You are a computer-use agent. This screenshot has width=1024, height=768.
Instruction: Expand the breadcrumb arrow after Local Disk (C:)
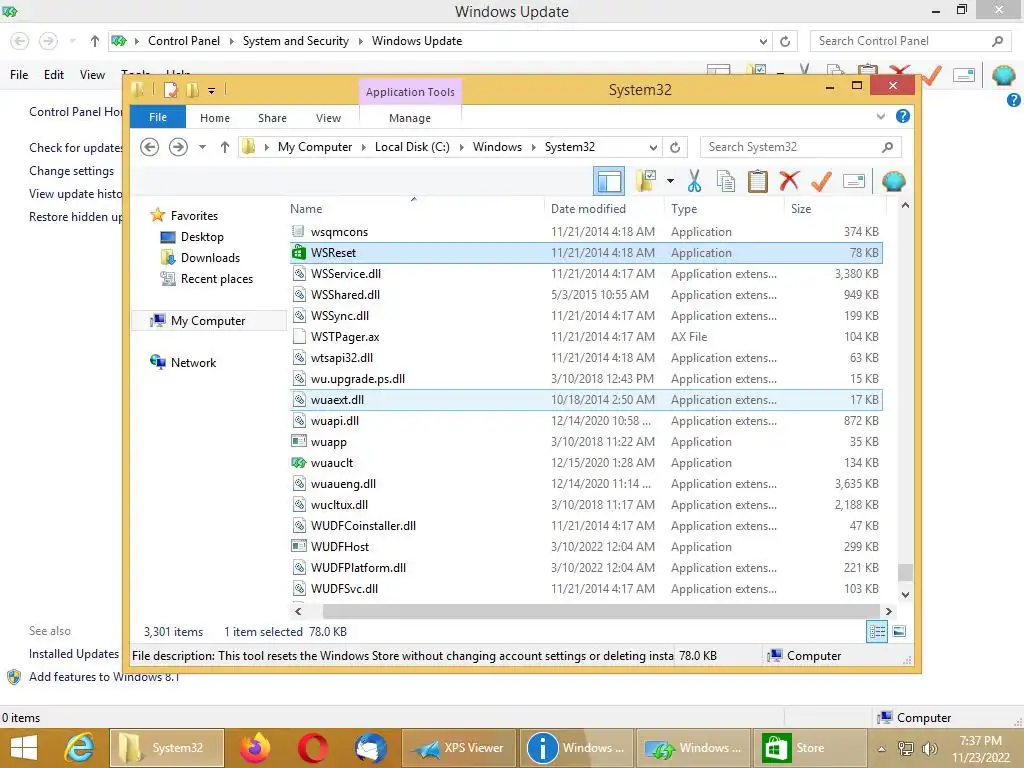click(461, 147)
